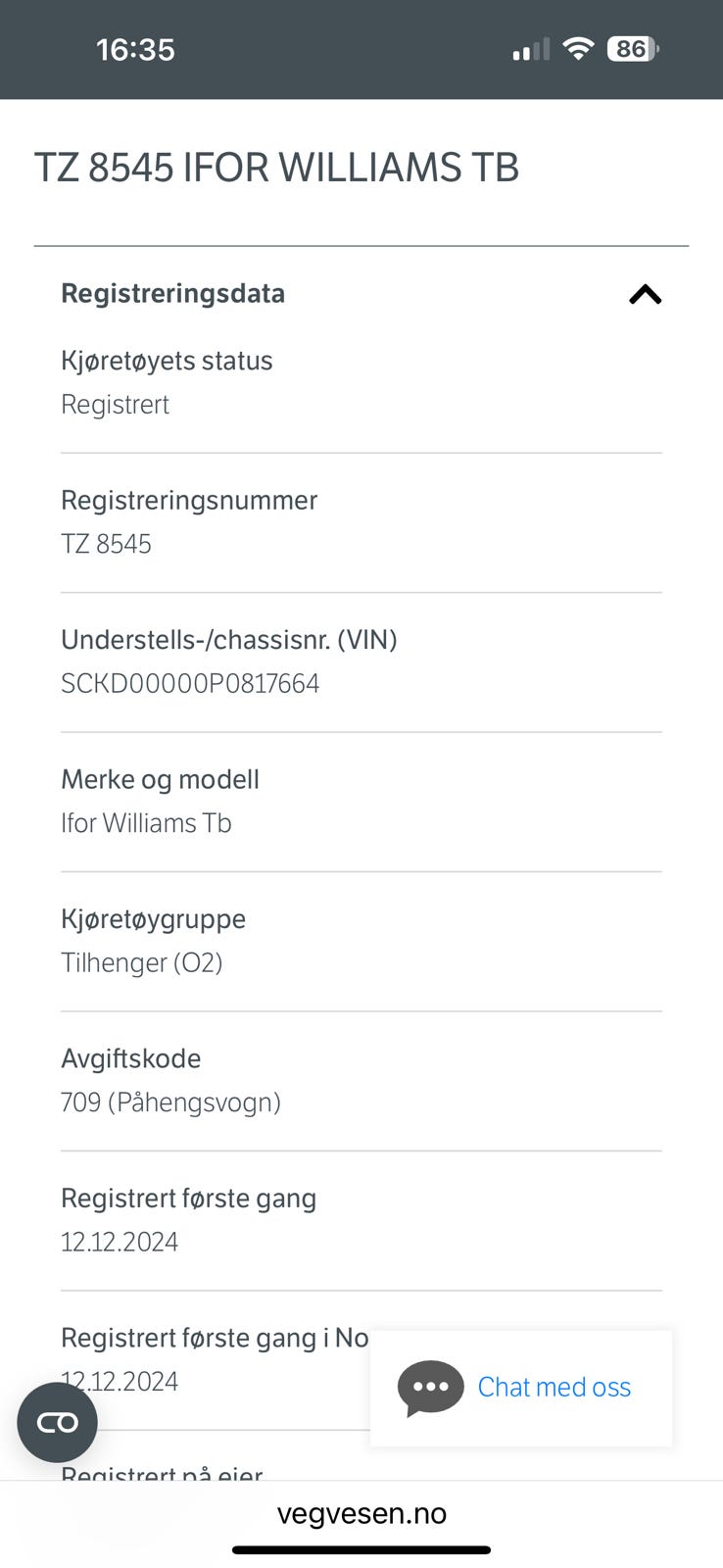Tap the Wi-Fi status icon
723x1568 pixels.
[578, 49]
